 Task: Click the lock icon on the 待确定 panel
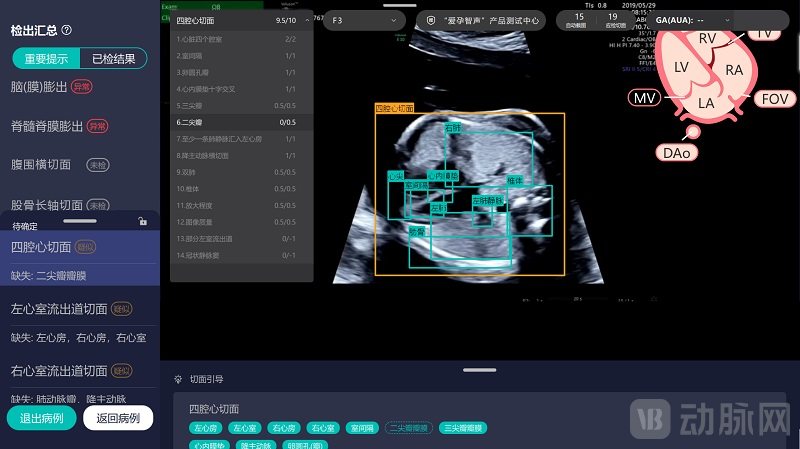[143, 222]
